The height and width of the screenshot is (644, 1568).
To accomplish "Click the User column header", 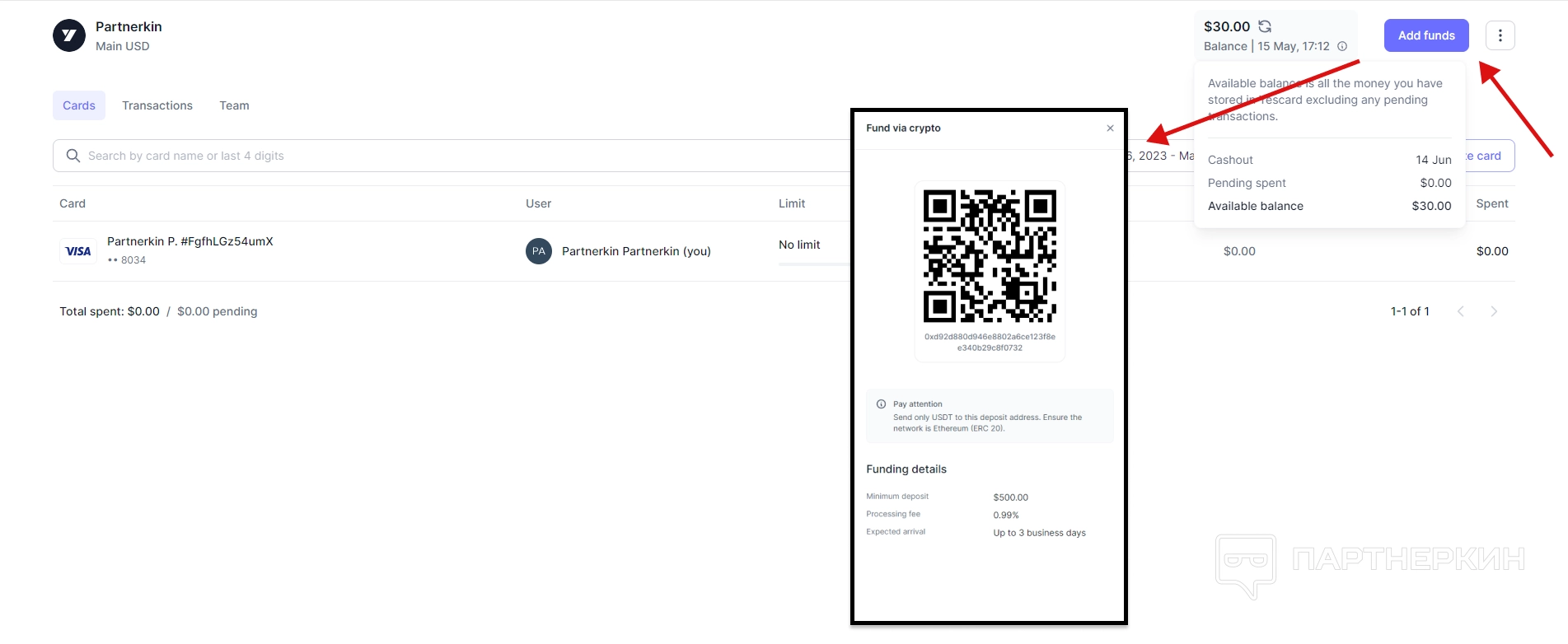I will [x=539, y=203].
